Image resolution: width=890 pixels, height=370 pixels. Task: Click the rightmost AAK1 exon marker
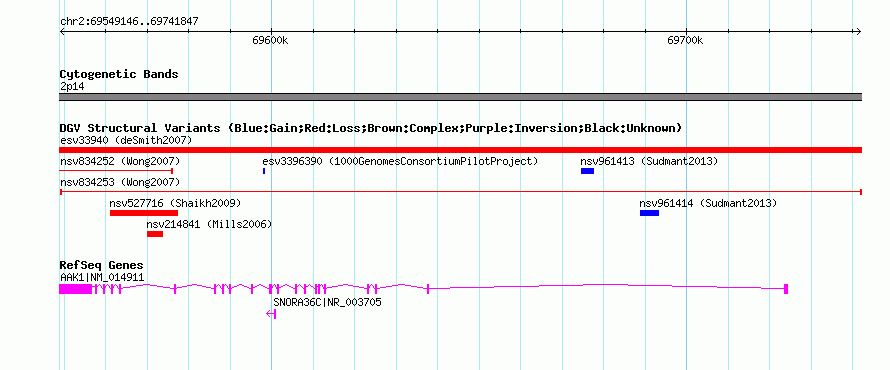(x=786, y=289)
